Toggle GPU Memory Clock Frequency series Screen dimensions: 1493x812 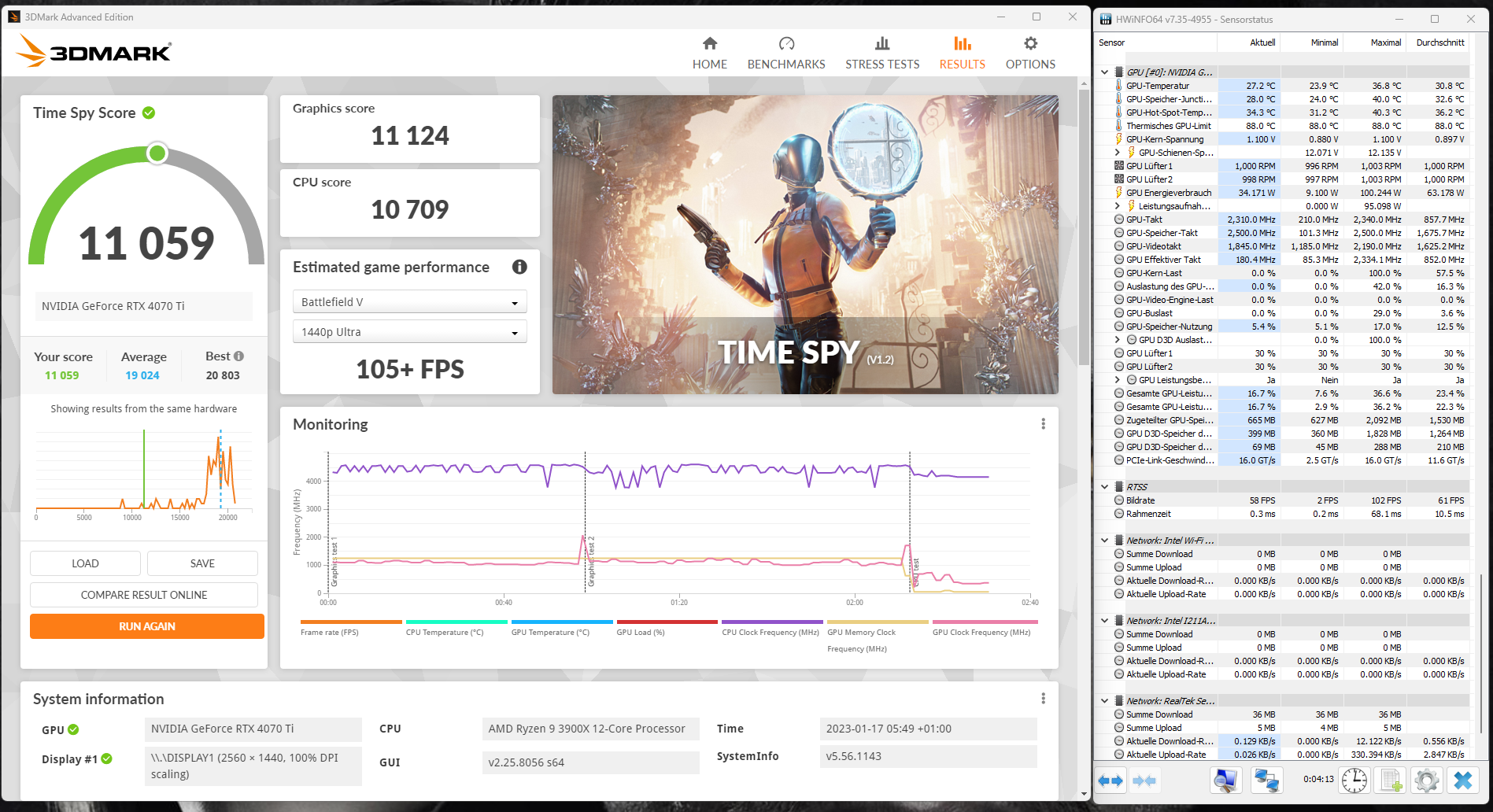(x=878, y=636)
